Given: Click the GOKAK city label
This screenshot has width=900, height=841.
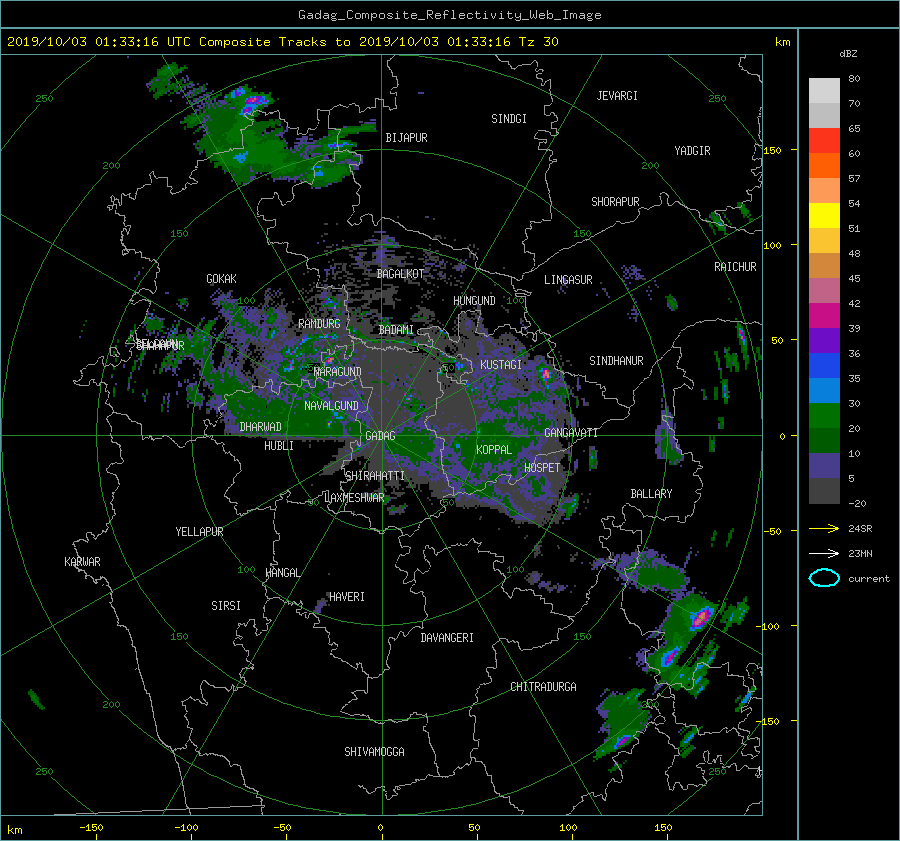Looking at the screenshot, I should [x=221, y=279].
